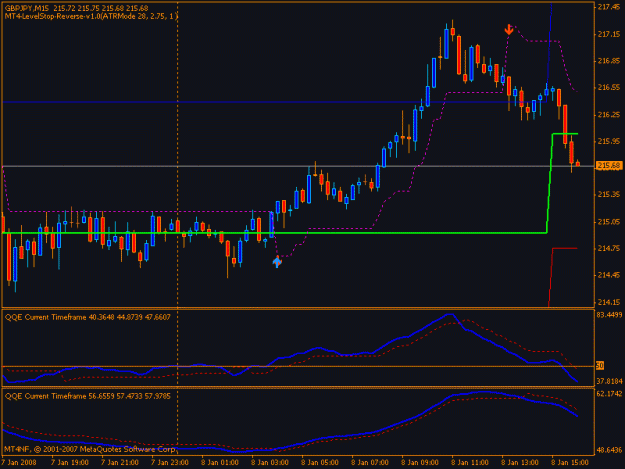Image resolution: width=625 pixels, height=469 pixels.
Task: Click the 215.95 price axis label
Action: (608, 141)
